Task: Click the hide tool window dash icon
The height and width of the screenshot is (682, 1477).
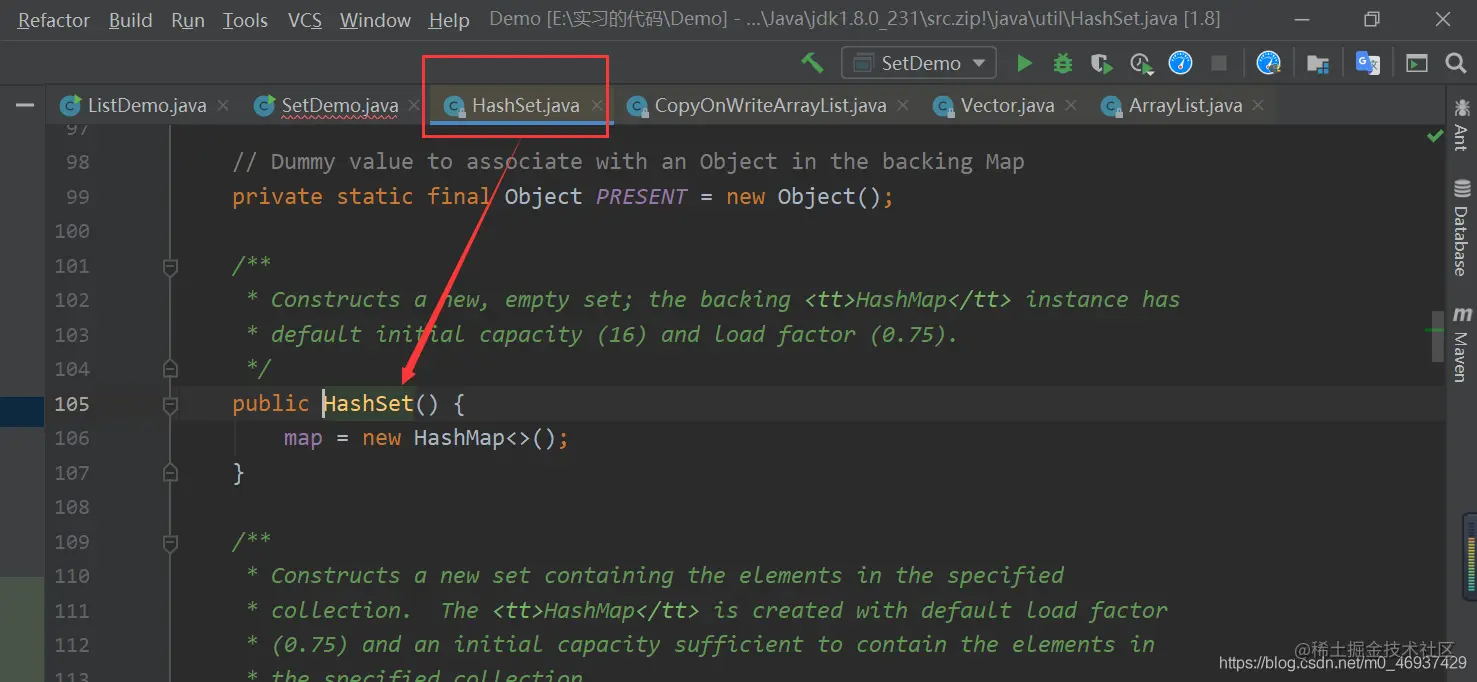Action: [x=25, y=104]
